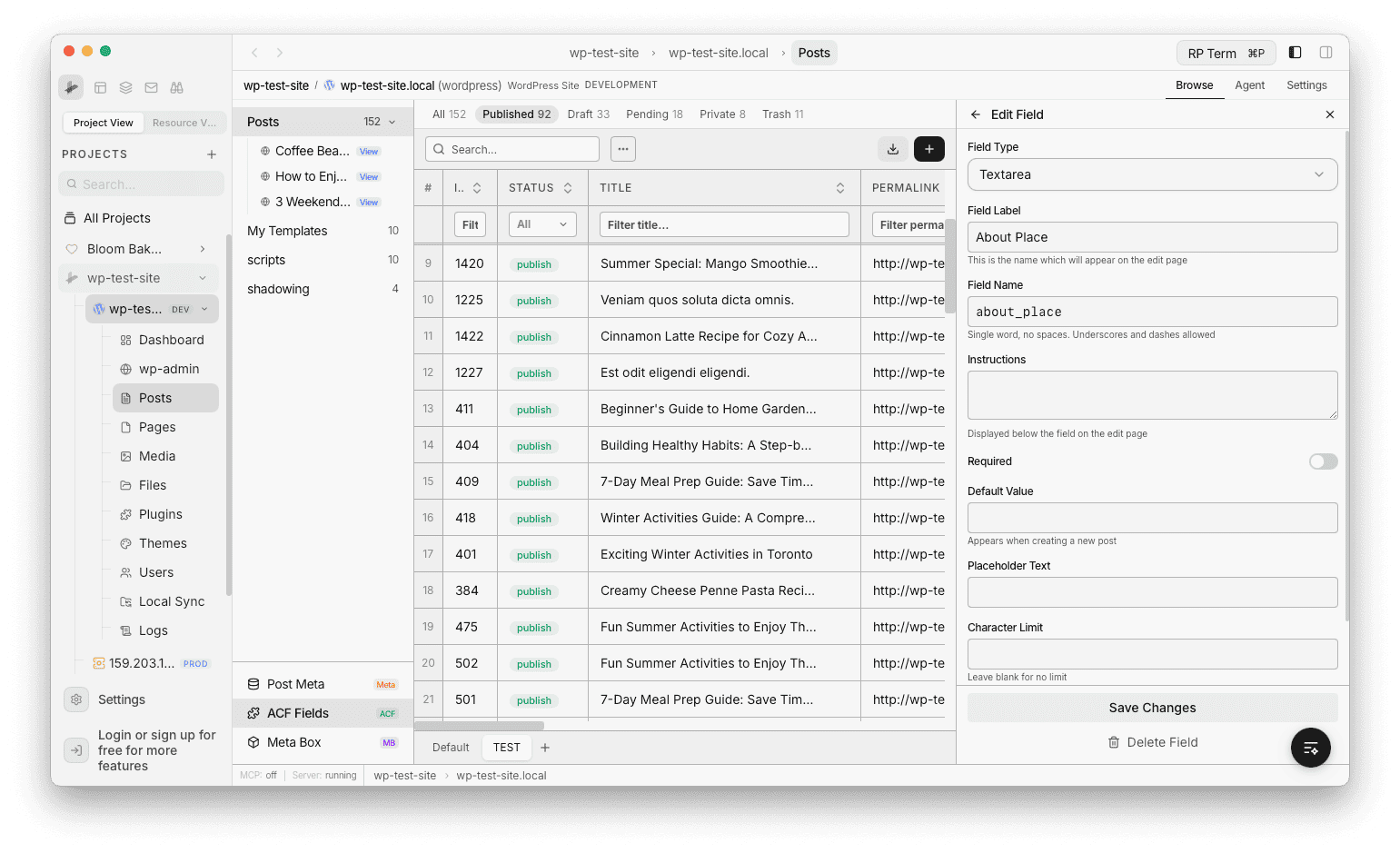Click the Save Changes button
1400x853 pixels.
(x=1152, y=708)
